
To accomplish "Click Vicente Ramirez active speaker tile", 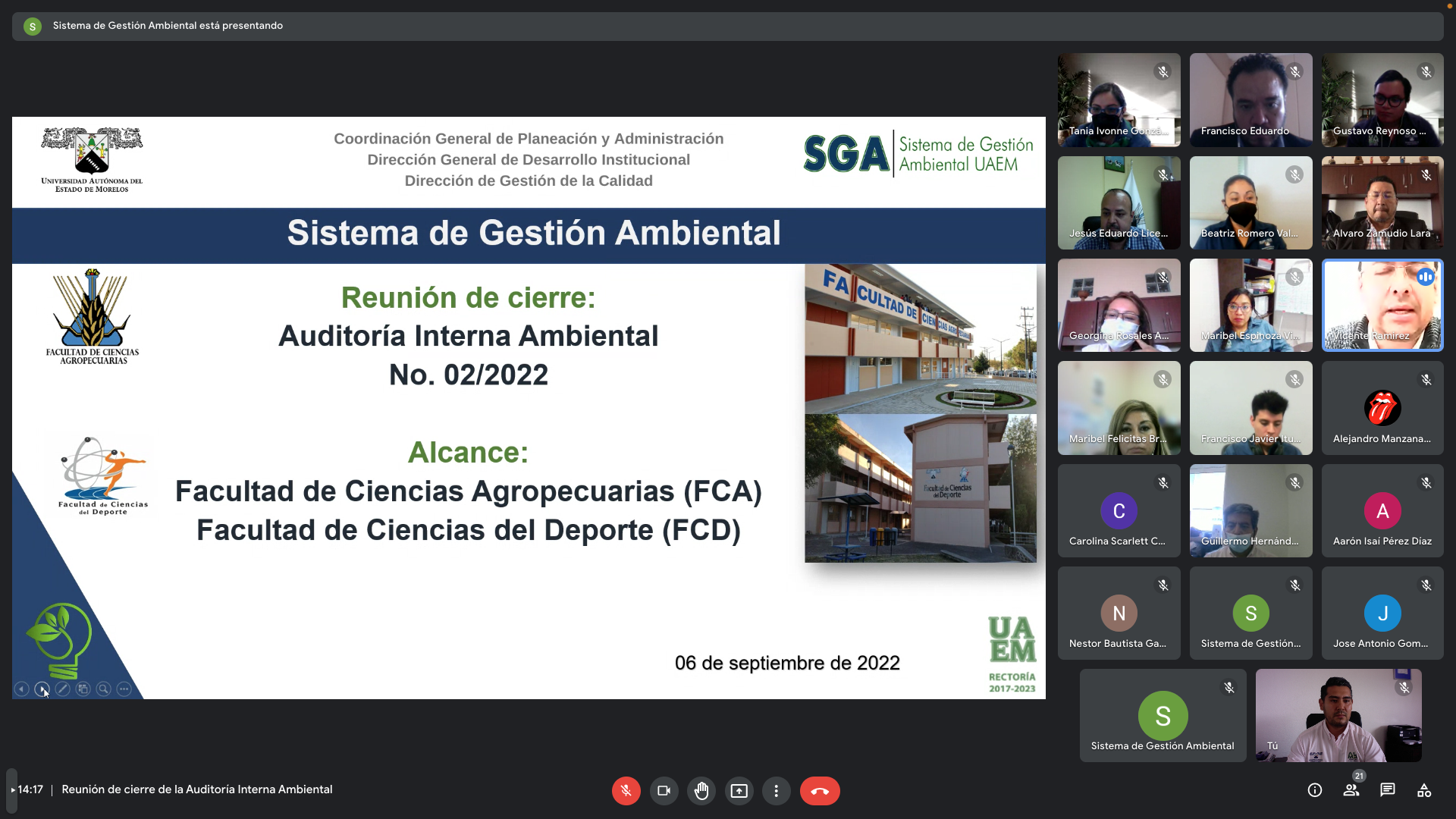I will 1382,305.
